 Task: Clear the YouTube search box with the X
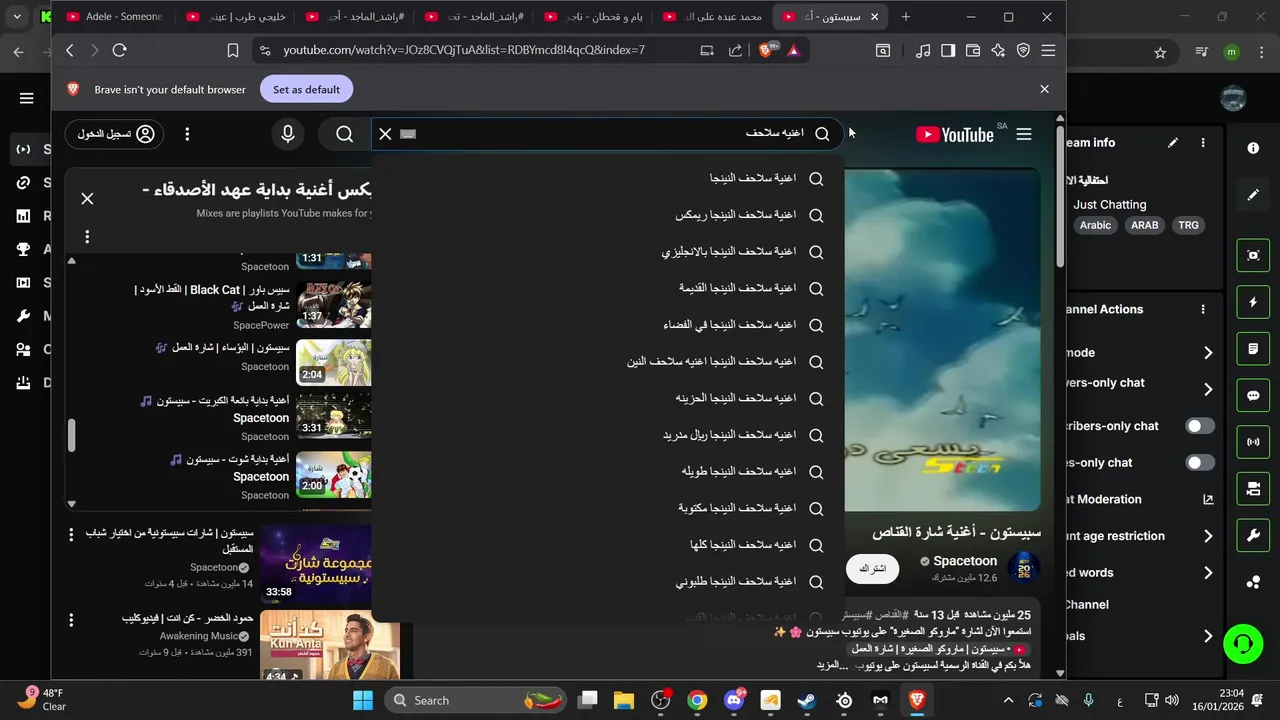pyautogui.click(x=385, y=134)
